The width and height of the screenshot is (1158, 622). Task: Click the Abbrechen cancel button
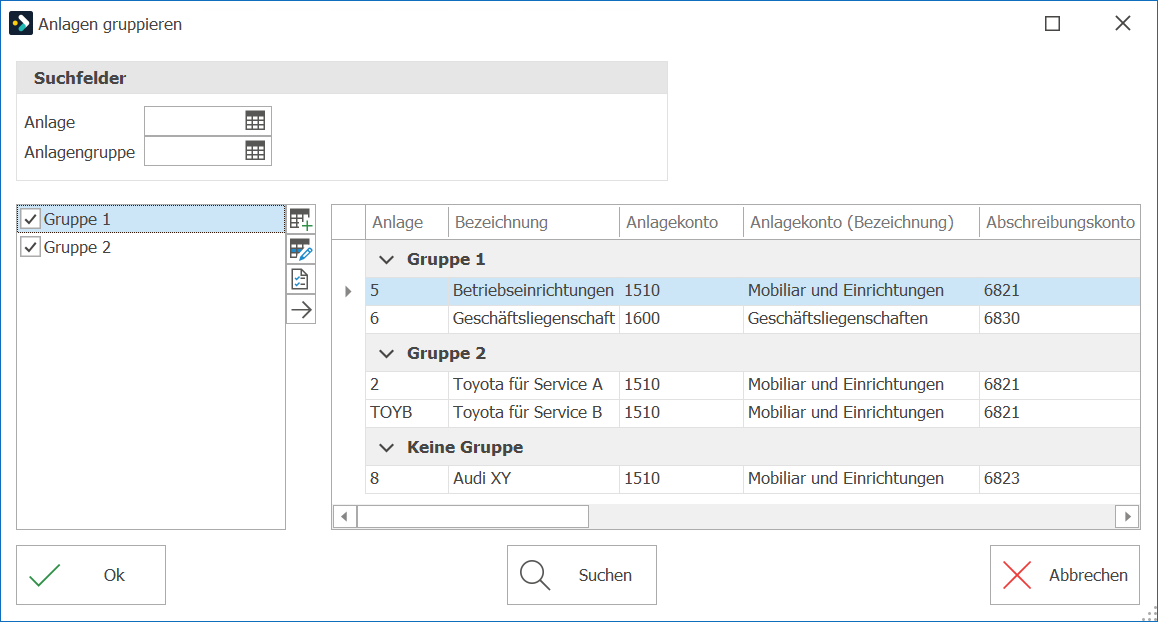tap(1064, 575)
